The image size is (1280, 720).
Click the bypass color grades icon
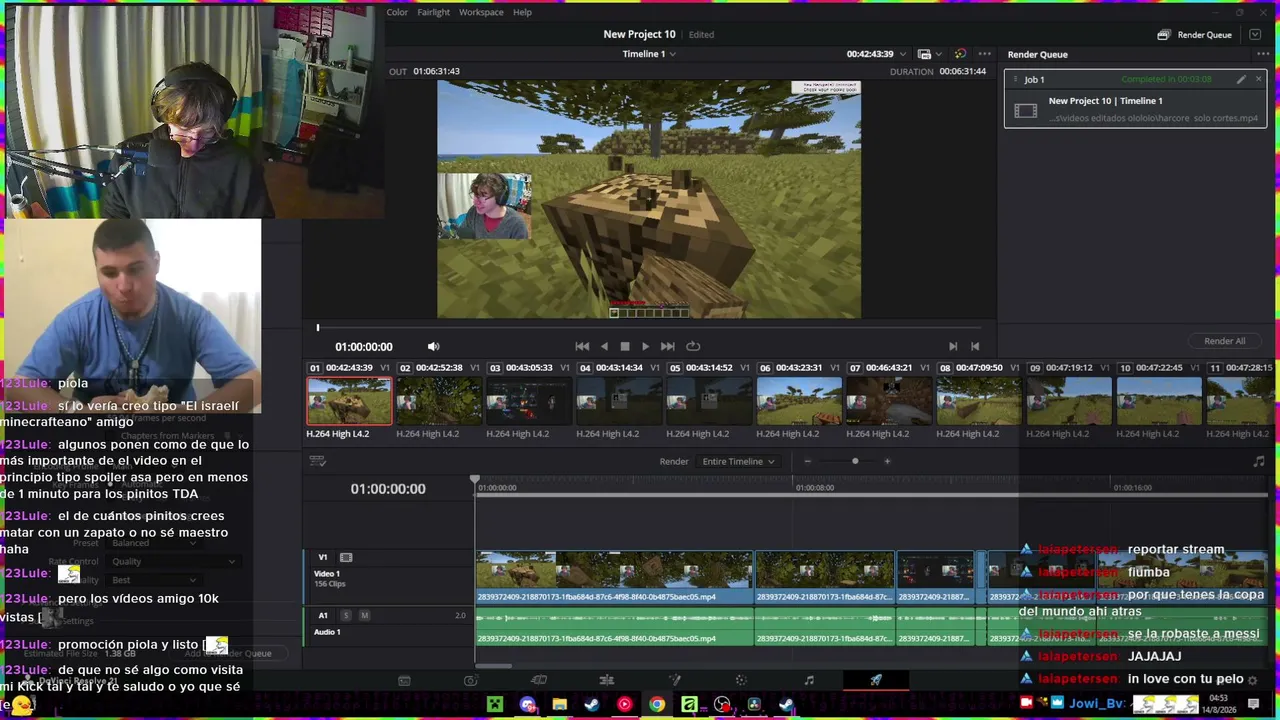coord(960,54)
